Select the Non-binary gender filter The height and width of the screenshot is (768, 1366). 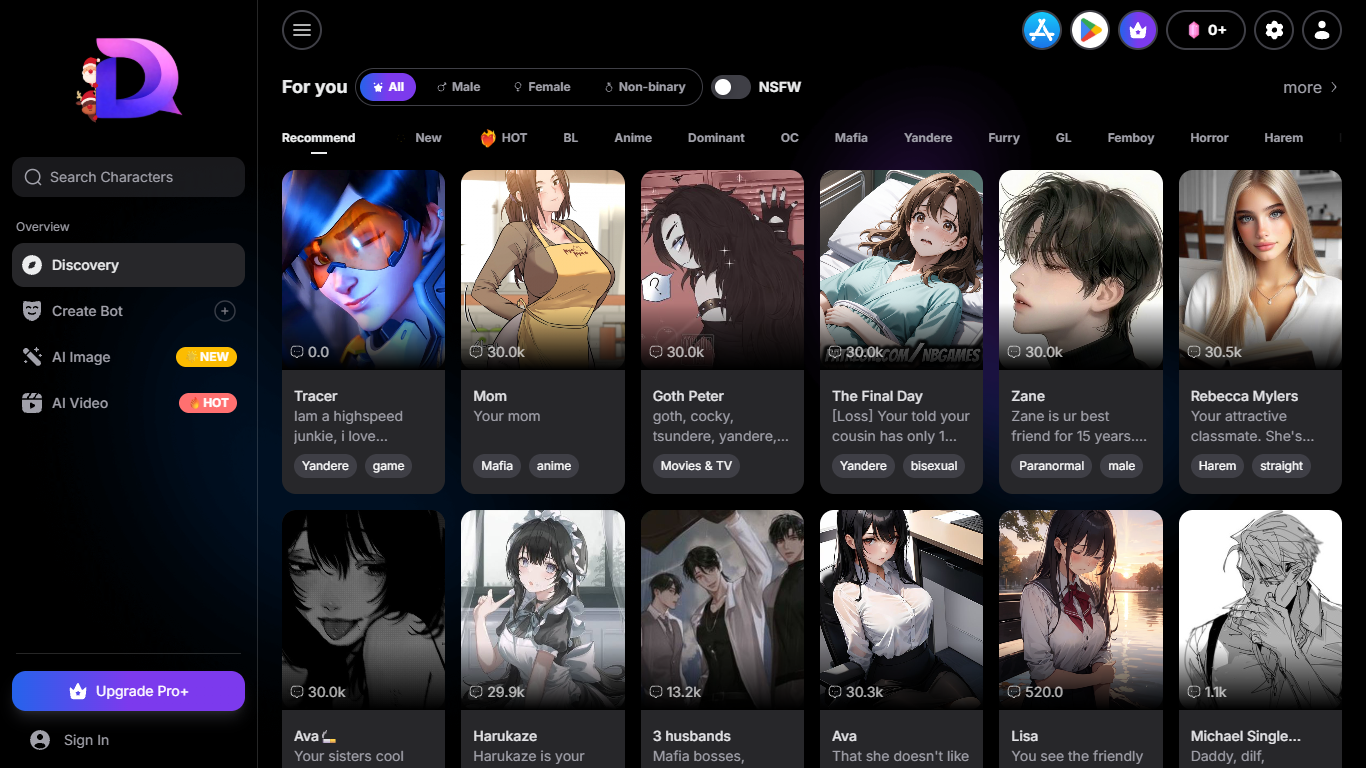tap(645, 87)
